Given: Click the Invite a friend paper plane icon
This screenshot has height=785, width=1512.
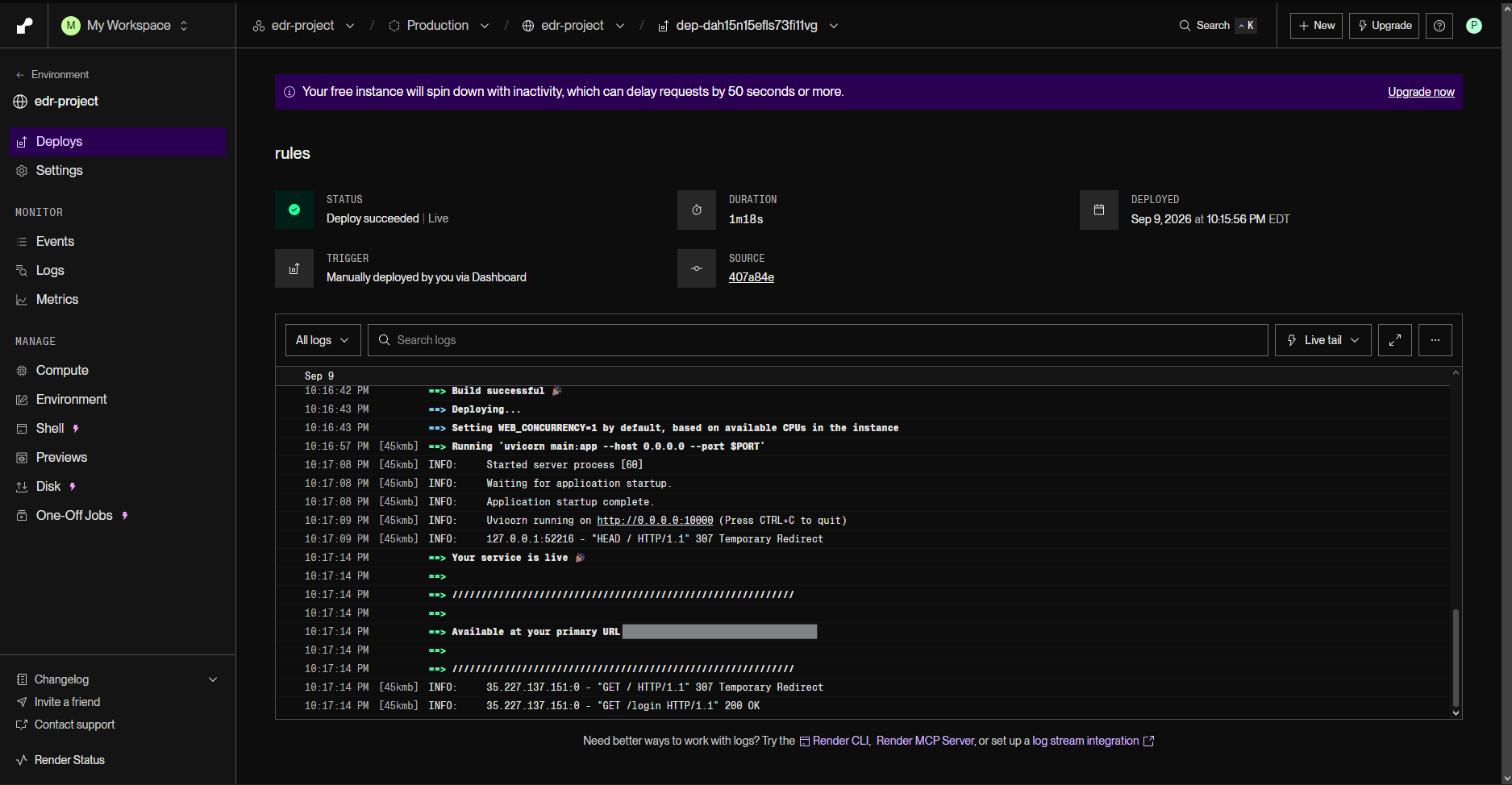Looking at the screenshot, I should click(22, 702).
